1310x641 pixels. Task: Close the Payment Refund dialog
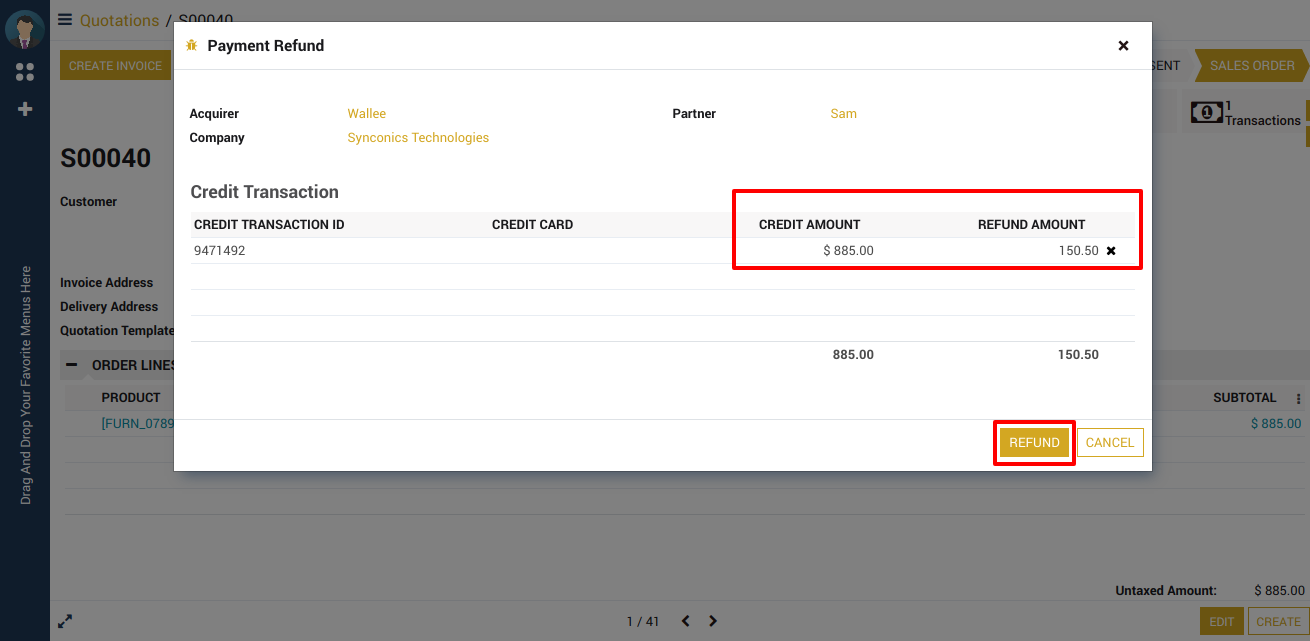[1123, 46]
